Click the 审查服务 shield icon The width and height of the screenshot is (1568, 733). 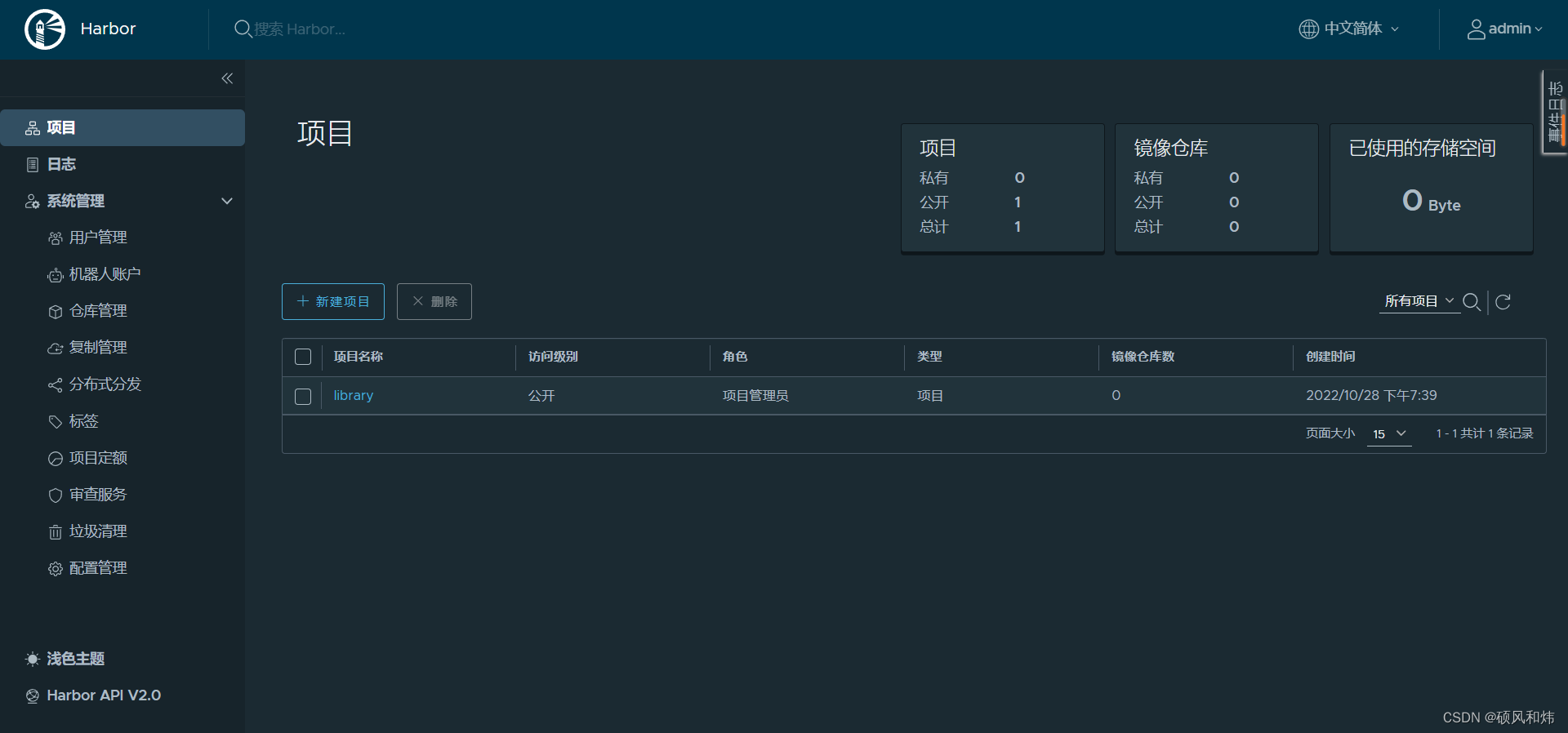point(55,495)
